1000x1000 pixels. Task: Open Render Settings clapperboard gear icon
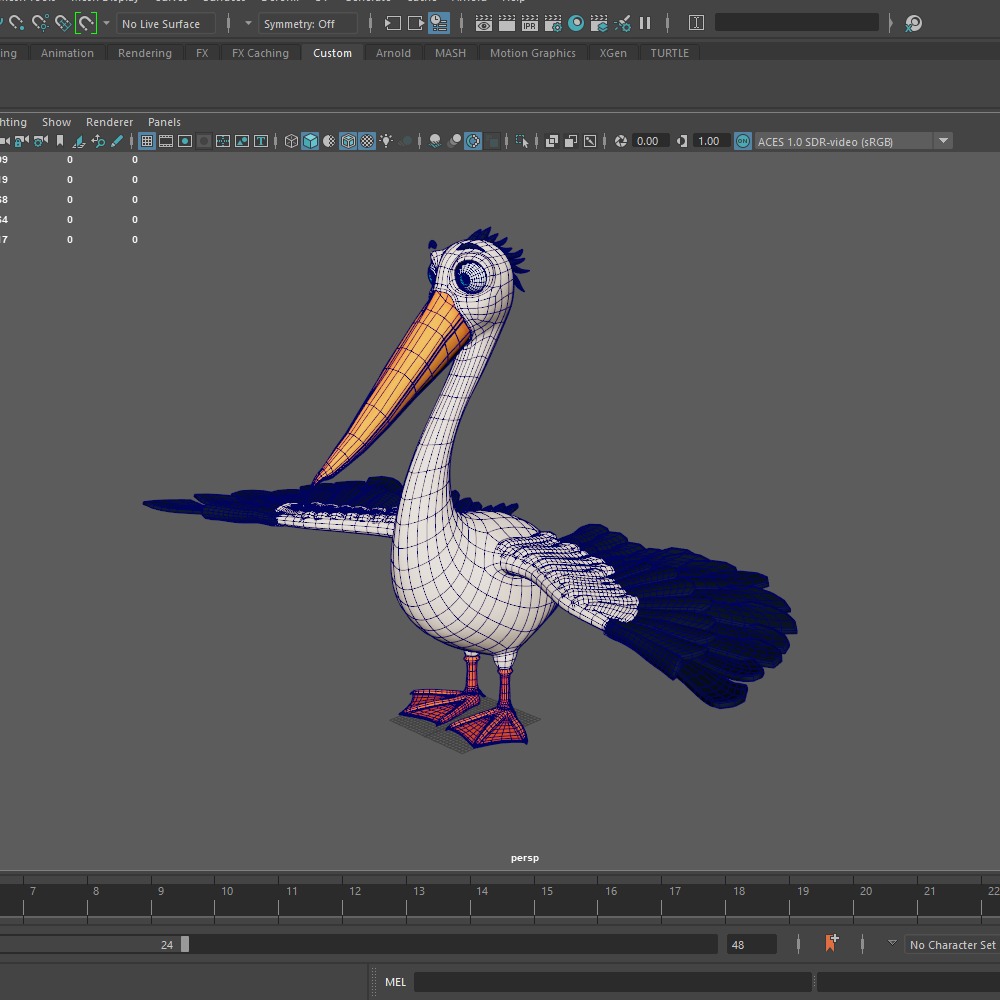(x=553, y=24)
